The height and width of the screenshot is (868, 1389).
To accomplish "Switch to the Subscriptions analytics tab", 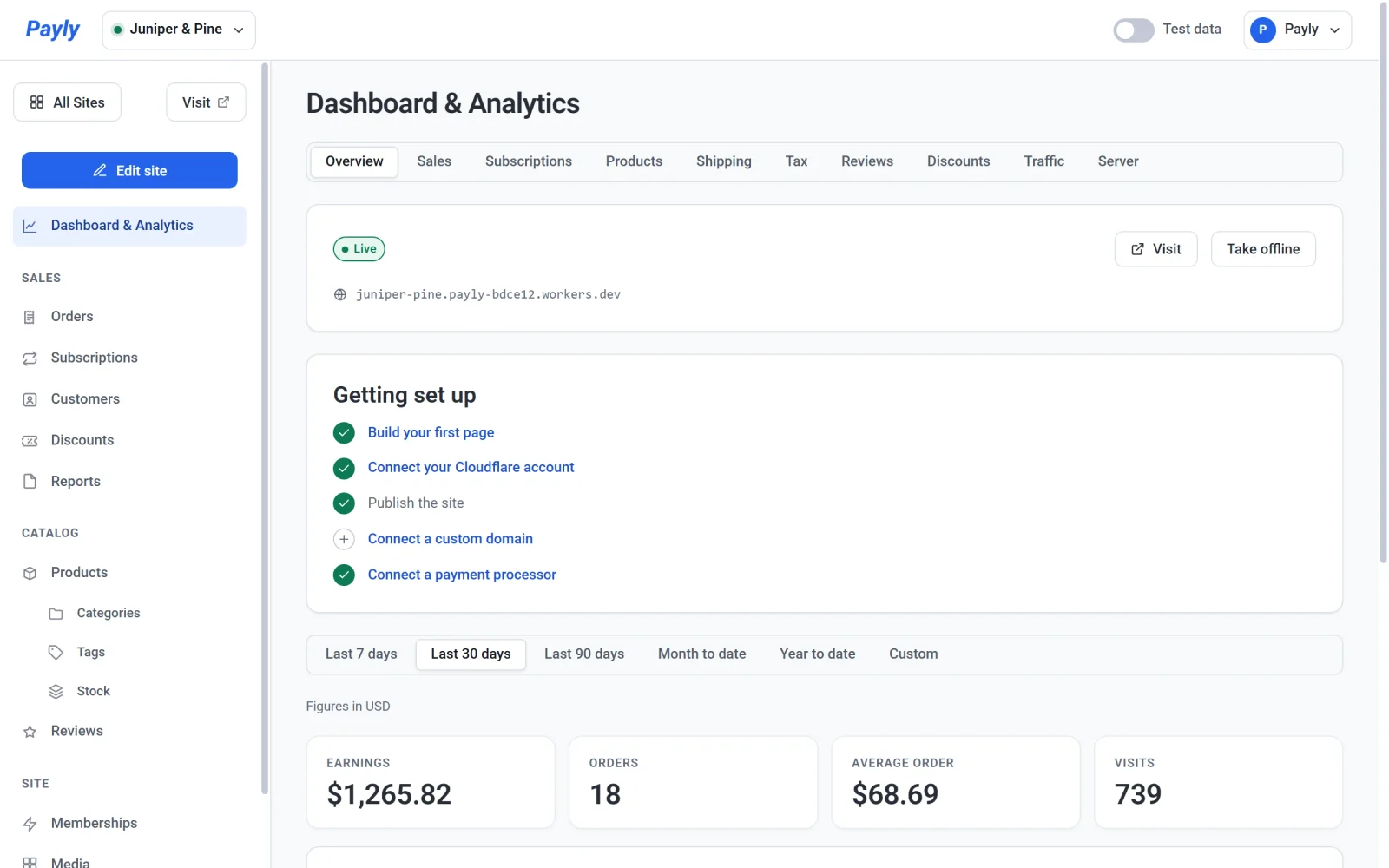I will [529, 161].
